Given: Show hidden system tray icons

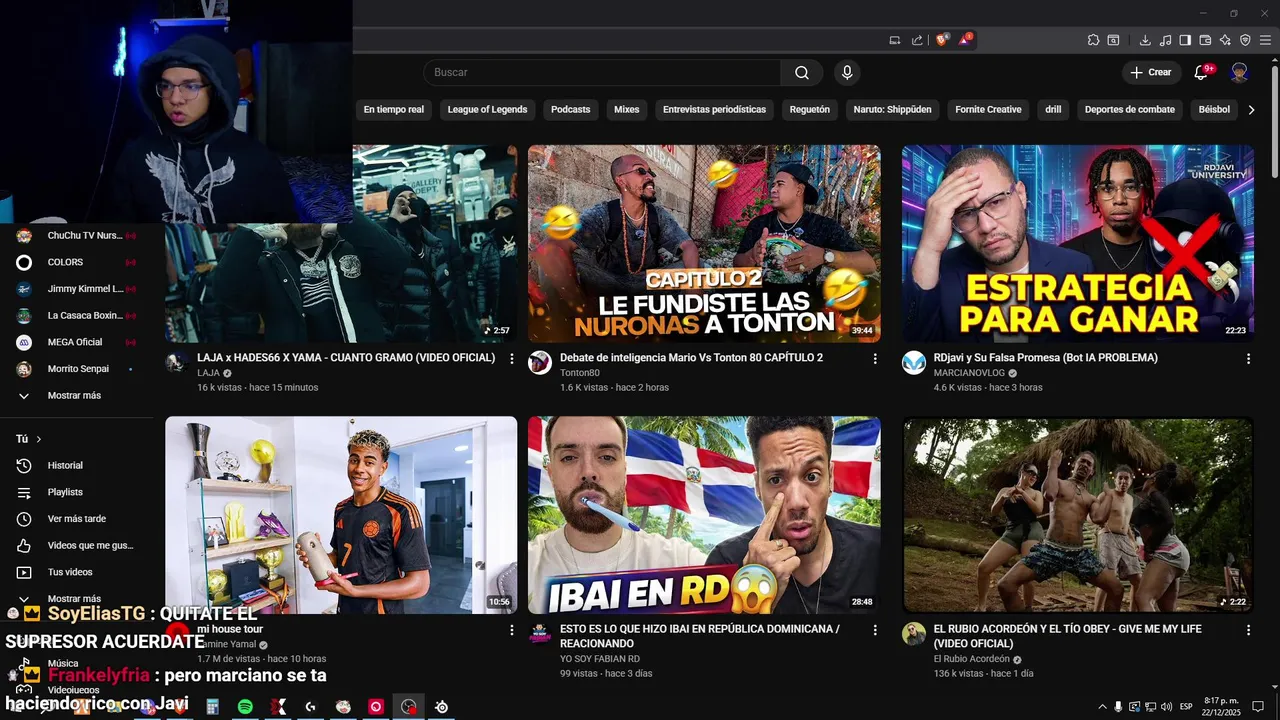Looking at the screenshot, I should click(x=1102, y=707).
